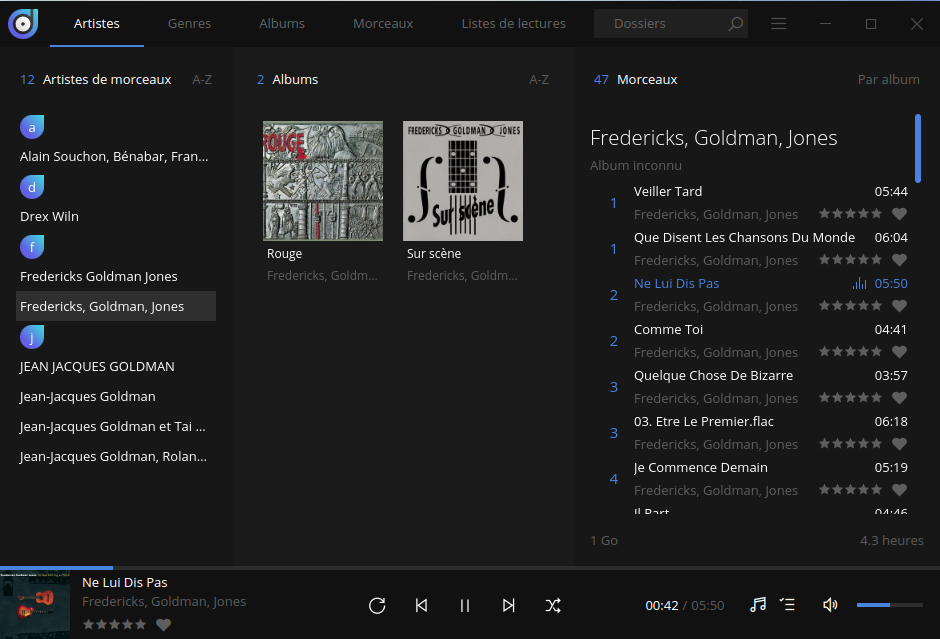Jump to letter 'j' artist header
This screenshot has width=940, height=639.
(32, 337)
